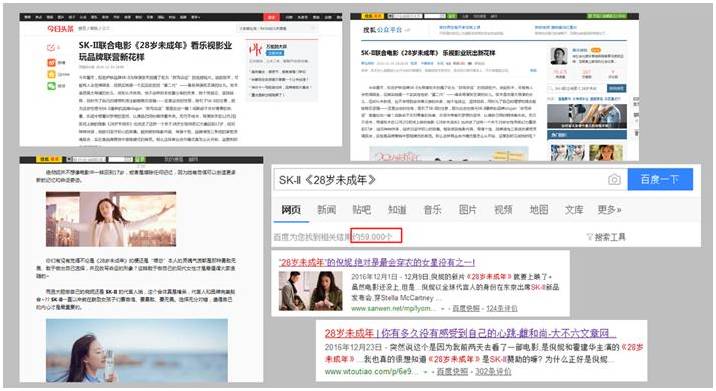Click the red 登录 button in Toutiao top bar
Screen dimensions: 716x391
271,17
